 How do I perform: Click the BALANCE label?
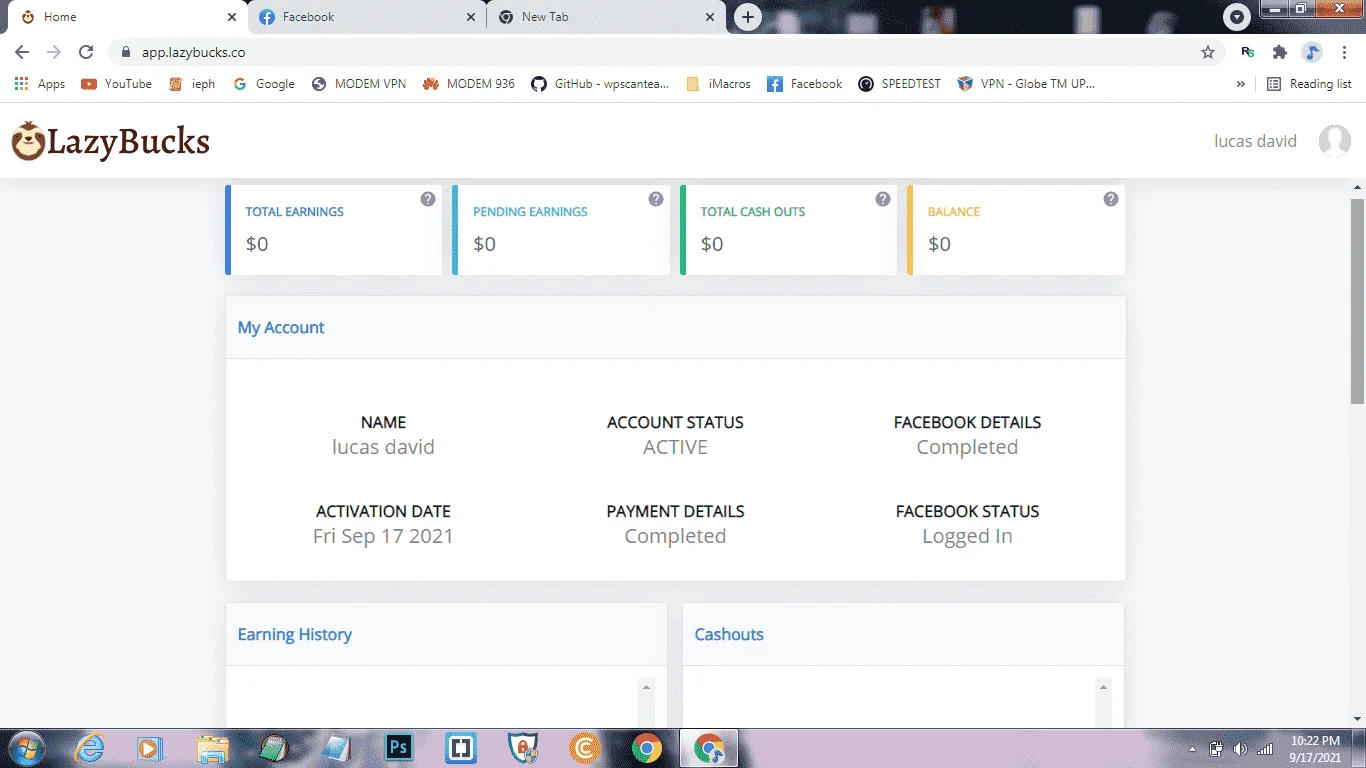pyautogui.click(x=954, y=212)
